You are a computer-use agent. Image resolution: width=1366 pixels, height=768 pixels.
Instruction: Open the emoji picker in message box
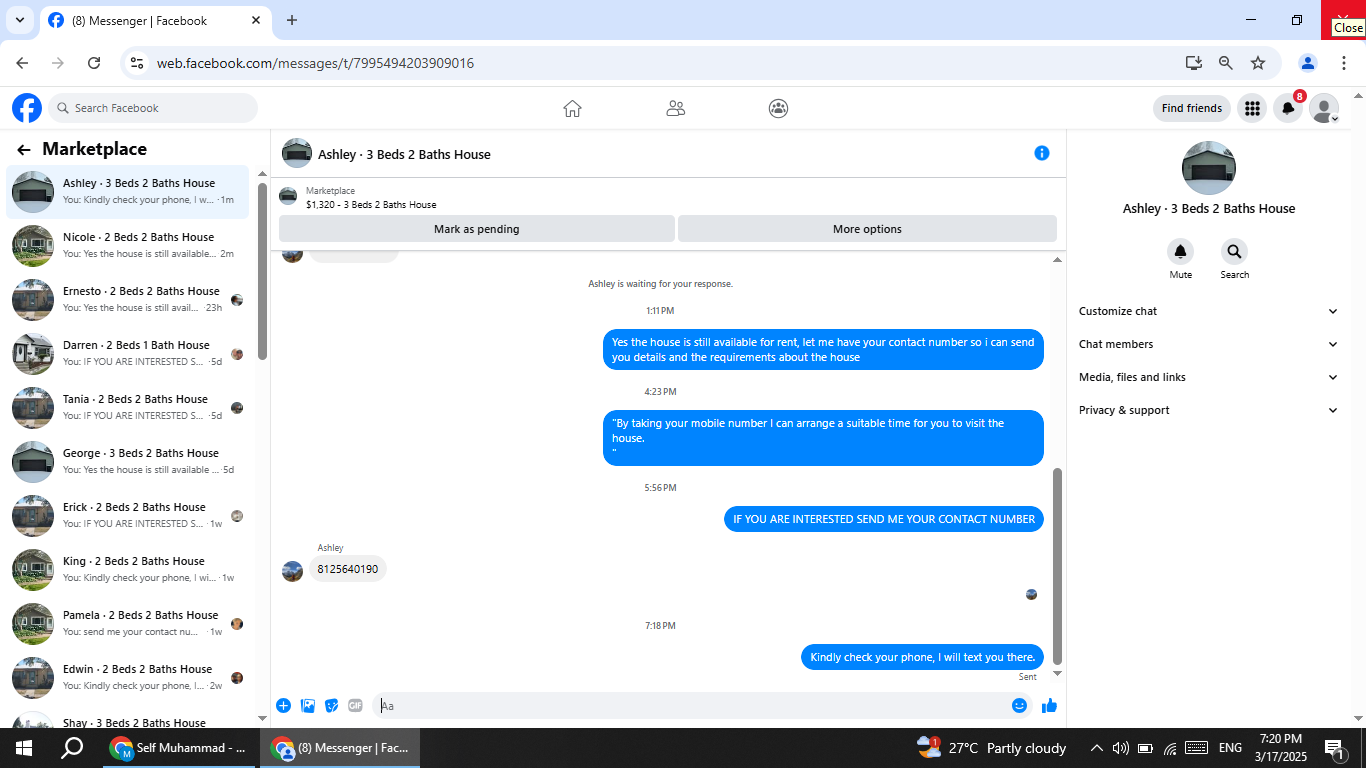pyautogui.click(x=1019, y=705)
